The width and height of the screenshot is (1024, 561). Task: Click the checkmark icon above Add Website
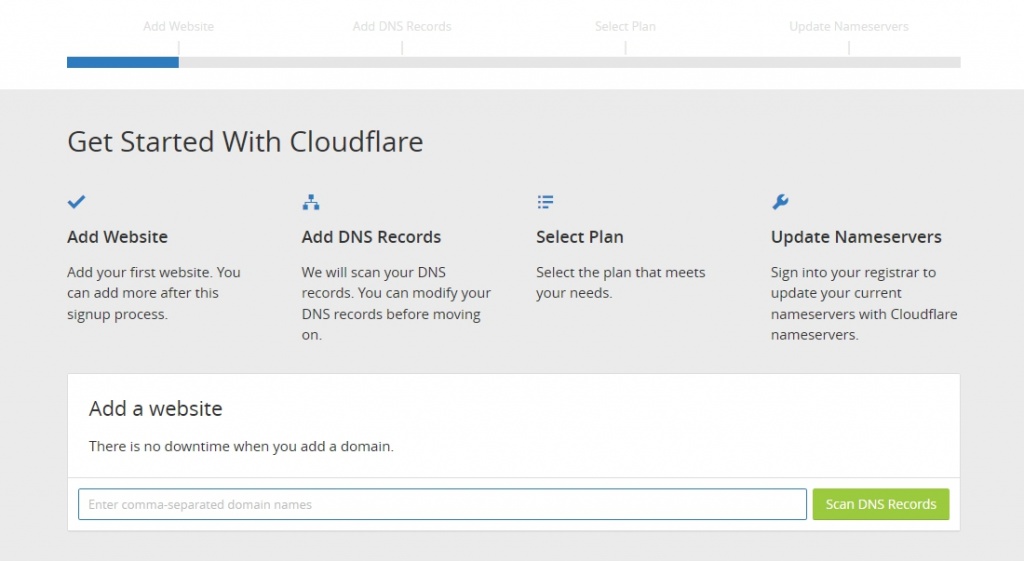pos(76,202)
